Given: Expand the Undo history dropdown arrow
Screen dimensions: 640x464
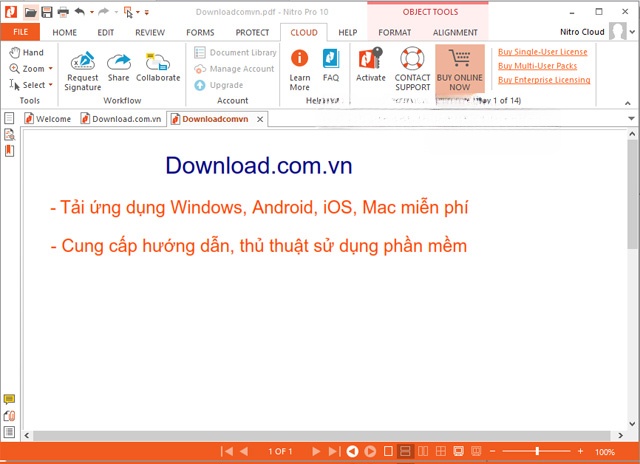Looking at the screenshot, I should [92, 12].
